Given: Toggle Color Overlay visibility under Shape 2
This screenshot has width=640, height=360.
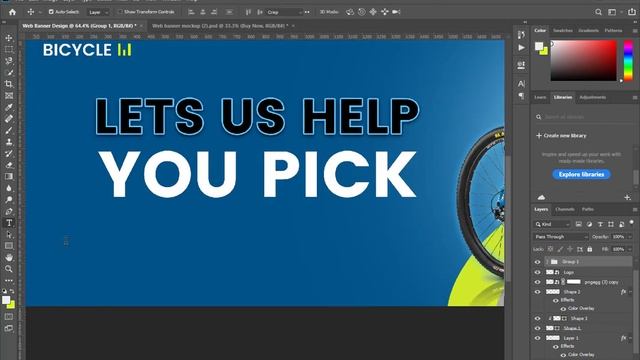Looking at the screenshot, I should 563,309.
